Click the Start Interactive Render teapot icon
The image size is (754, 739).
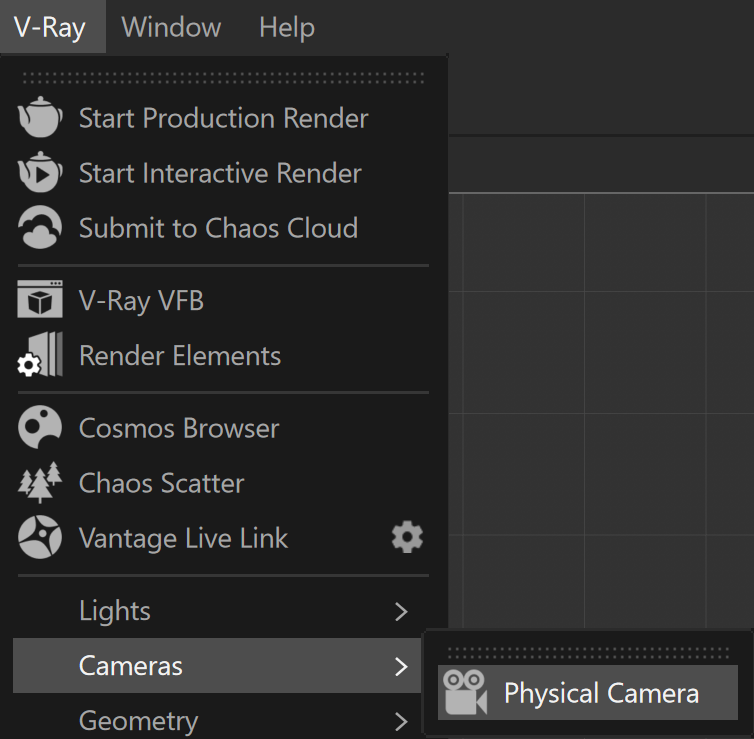pos(40,172)
